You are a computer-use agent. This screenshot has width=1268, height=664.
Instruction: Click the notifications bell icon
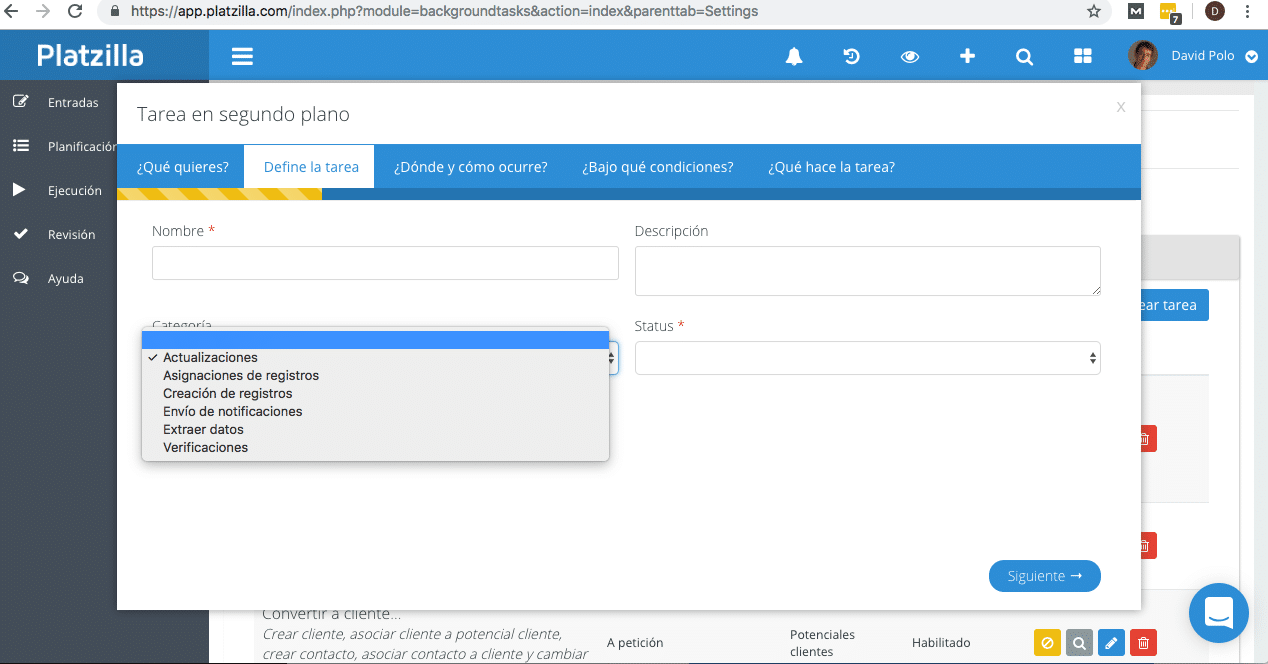tap(794, 57)
